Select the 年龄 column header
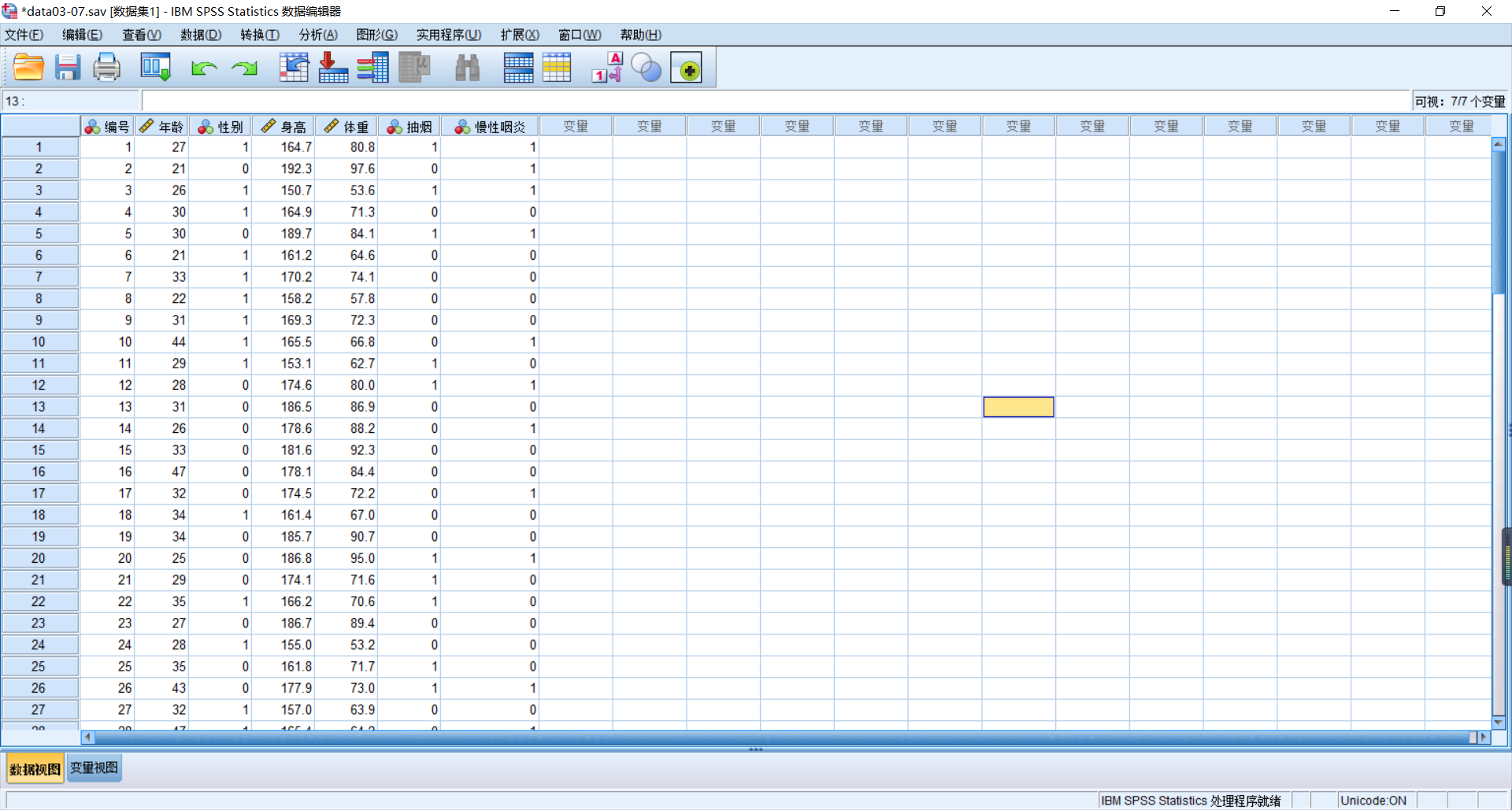The image size is (1512, 810). click(x=161, y=127)
